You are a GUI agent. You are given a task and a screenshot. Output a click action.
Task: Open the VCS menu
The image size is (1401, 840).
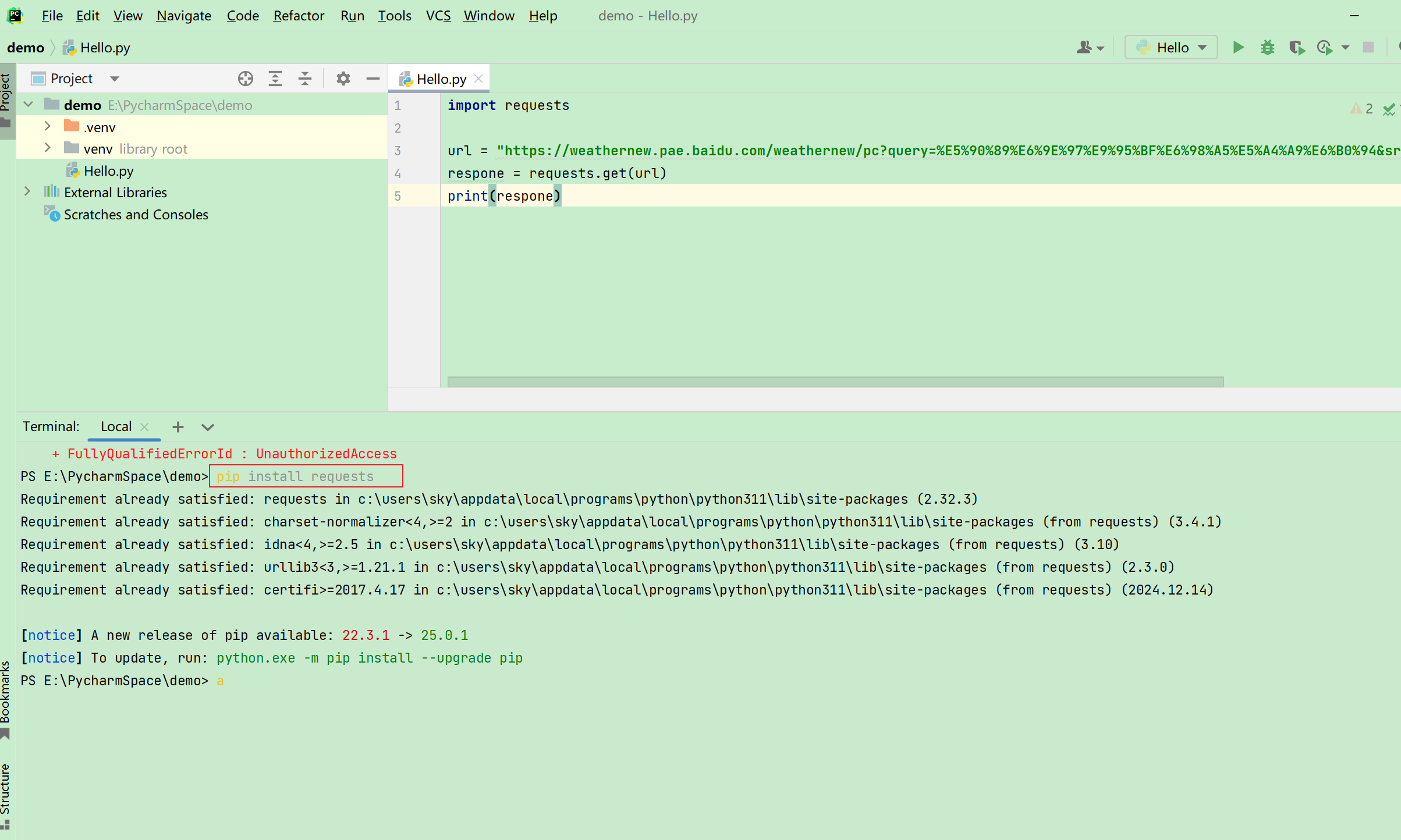coord(438,16)
